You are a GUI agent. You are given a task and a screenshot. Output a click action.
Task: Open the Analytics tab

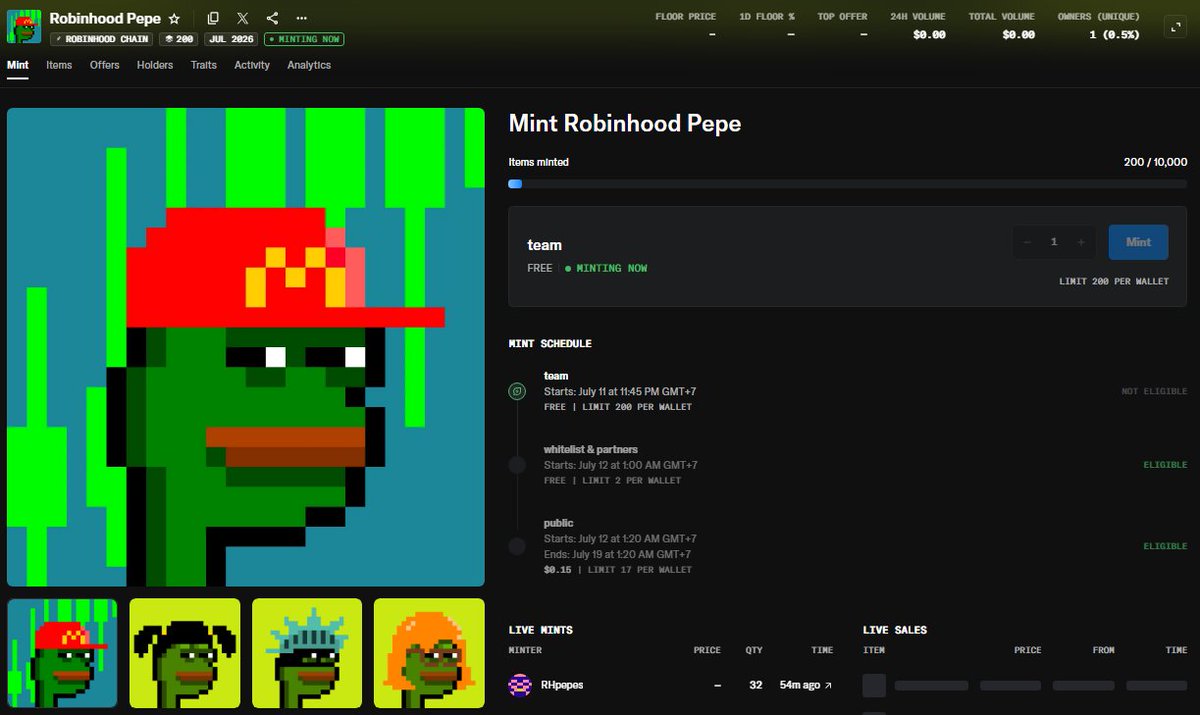coord(309,65)
